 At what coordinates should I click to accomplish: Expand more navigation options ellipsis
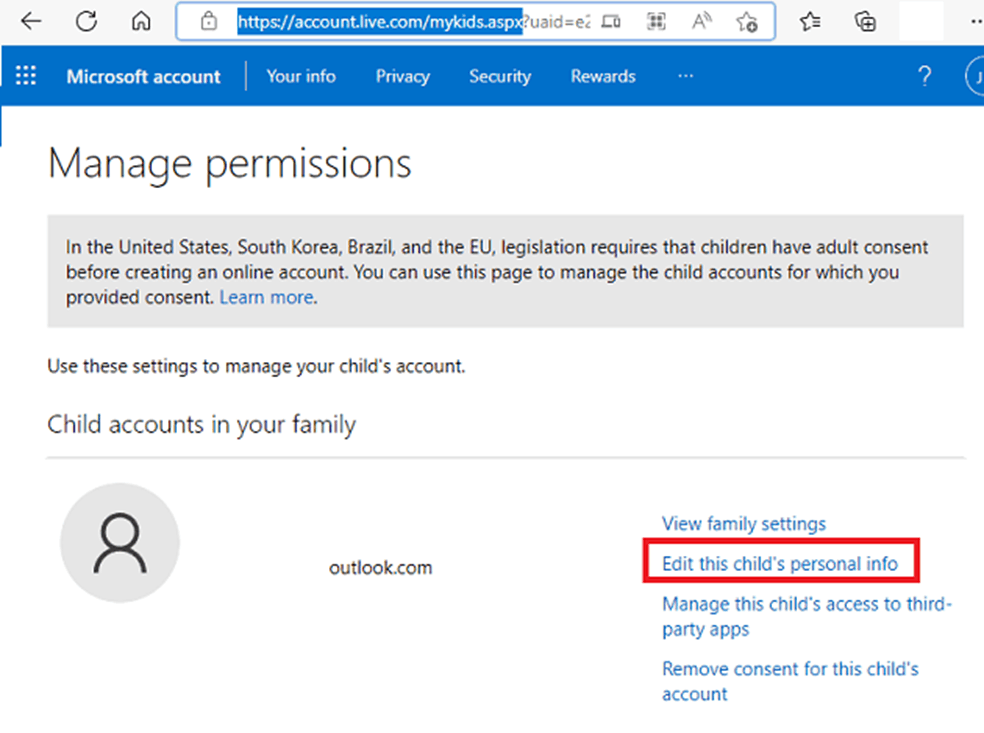click(686, 76)
